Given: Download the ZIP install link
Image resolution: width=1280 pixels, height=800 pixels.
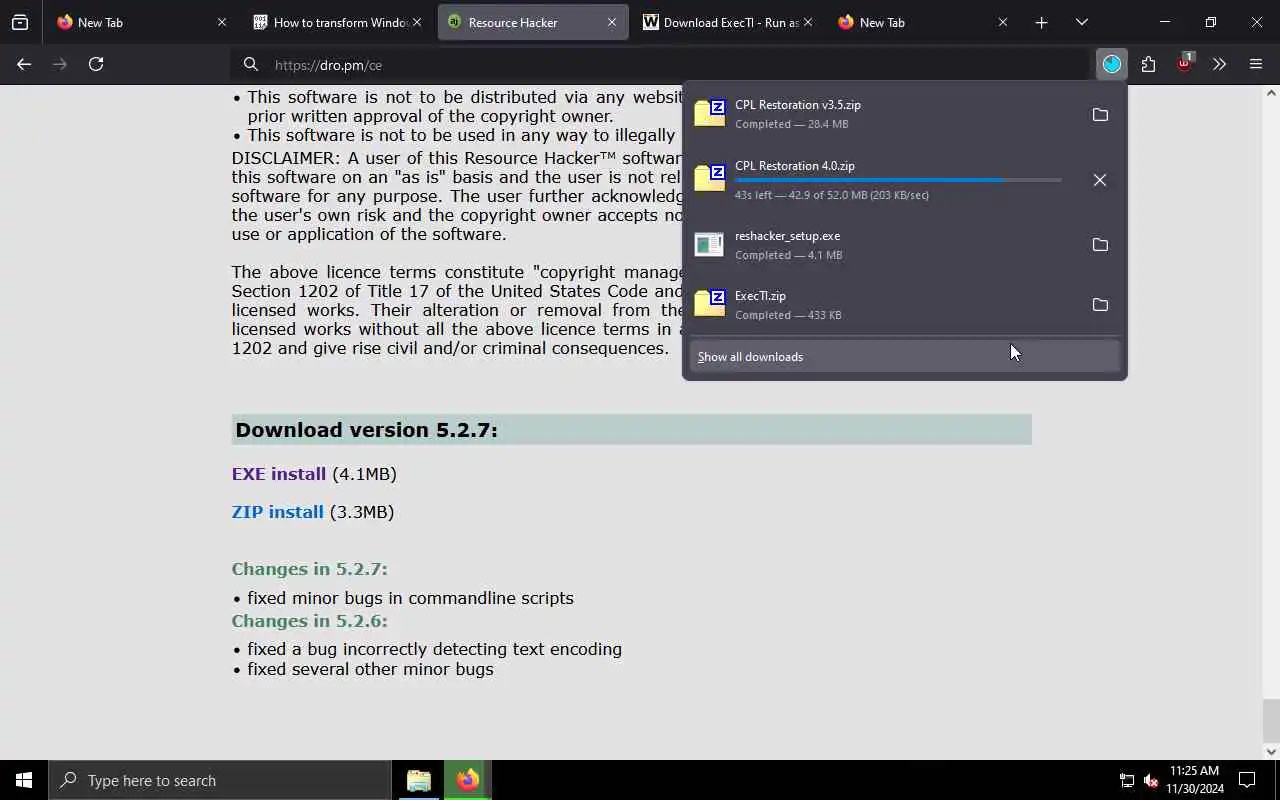Looking at the screenshot, I should pyautogui.click(x=278, y=512).
